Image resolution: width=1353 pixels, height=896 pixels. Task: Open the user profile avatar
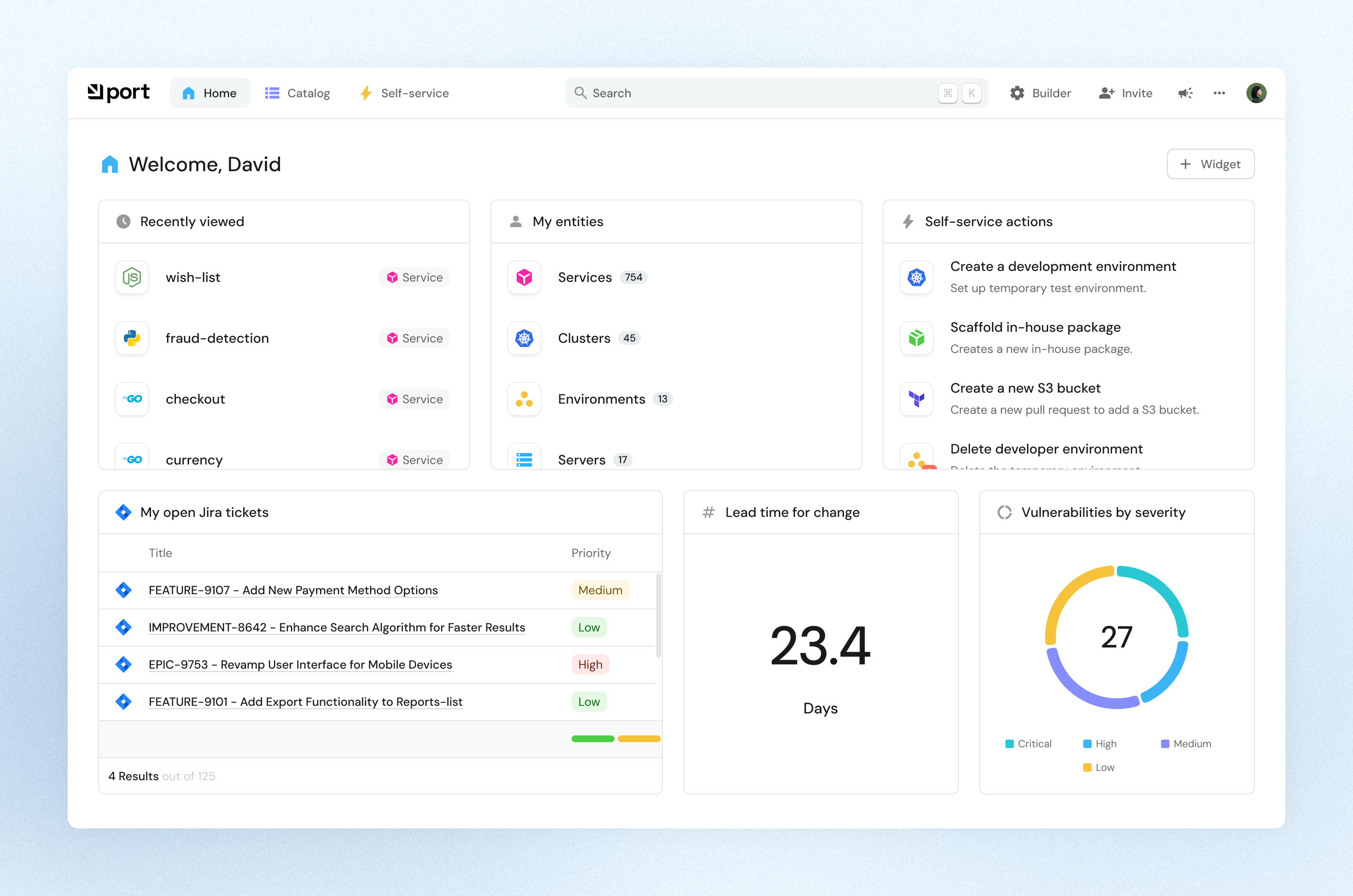pyautogui.click(x=1257, y=93)
